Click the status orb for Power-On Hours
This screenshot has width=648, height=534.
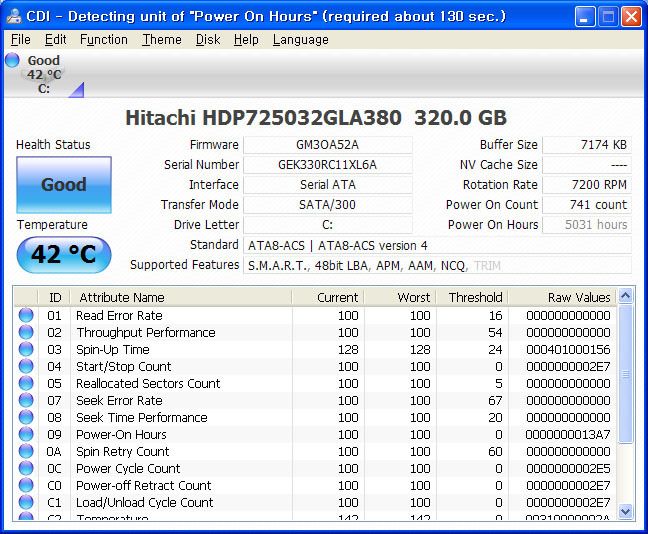(x=26, y=434)
